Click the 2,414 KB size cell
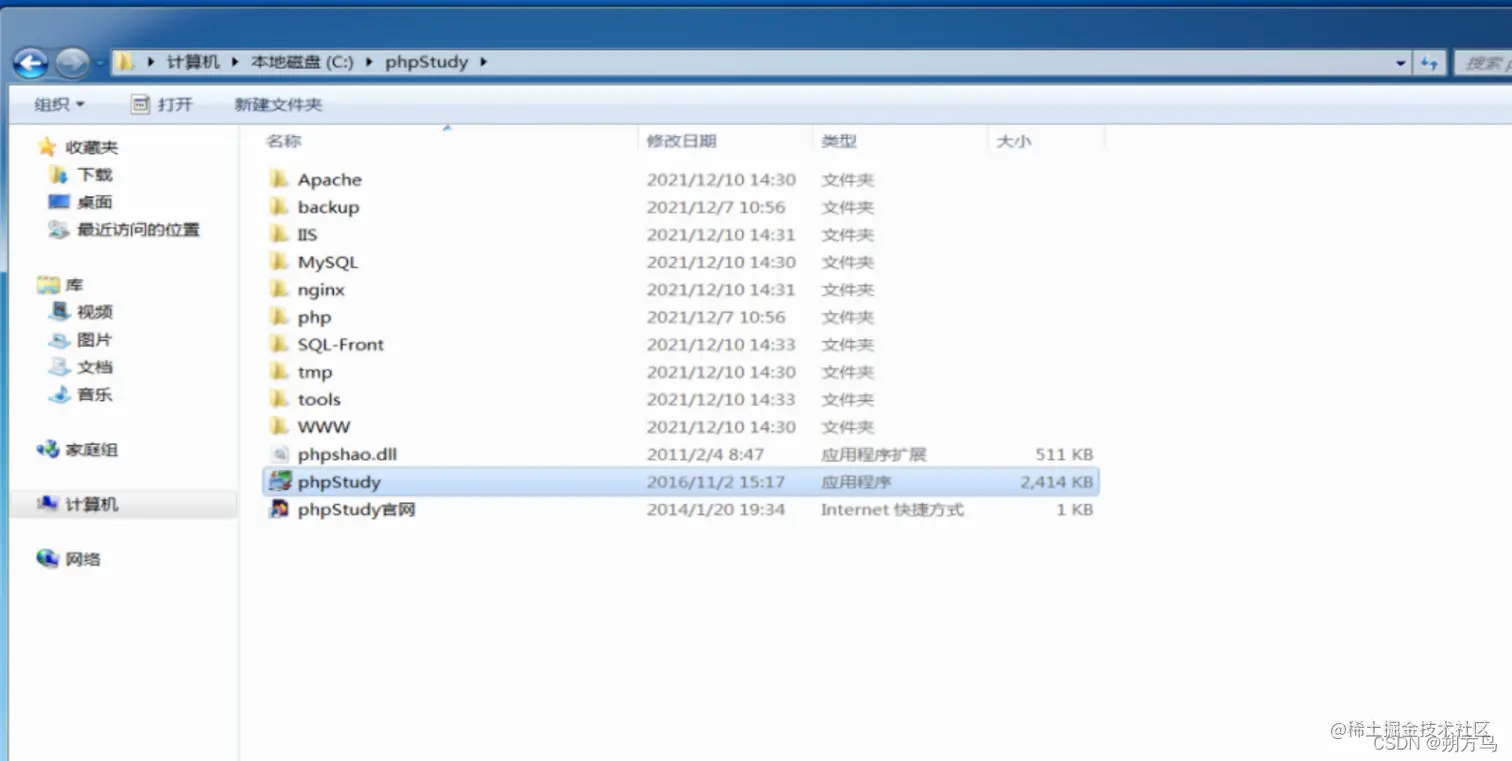Viewport: 1512px width, 761px height. tap(1056, 482)
